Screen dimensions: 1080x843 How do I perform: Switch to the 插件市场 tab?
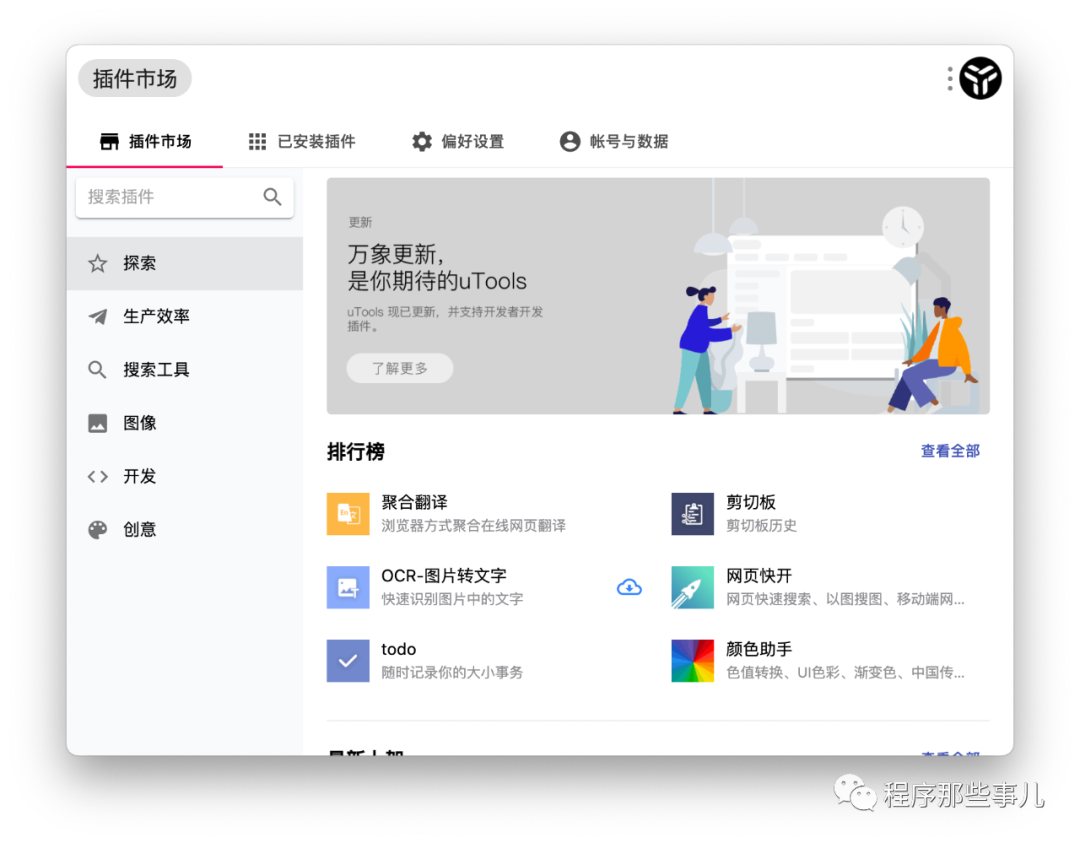point(145,143)
